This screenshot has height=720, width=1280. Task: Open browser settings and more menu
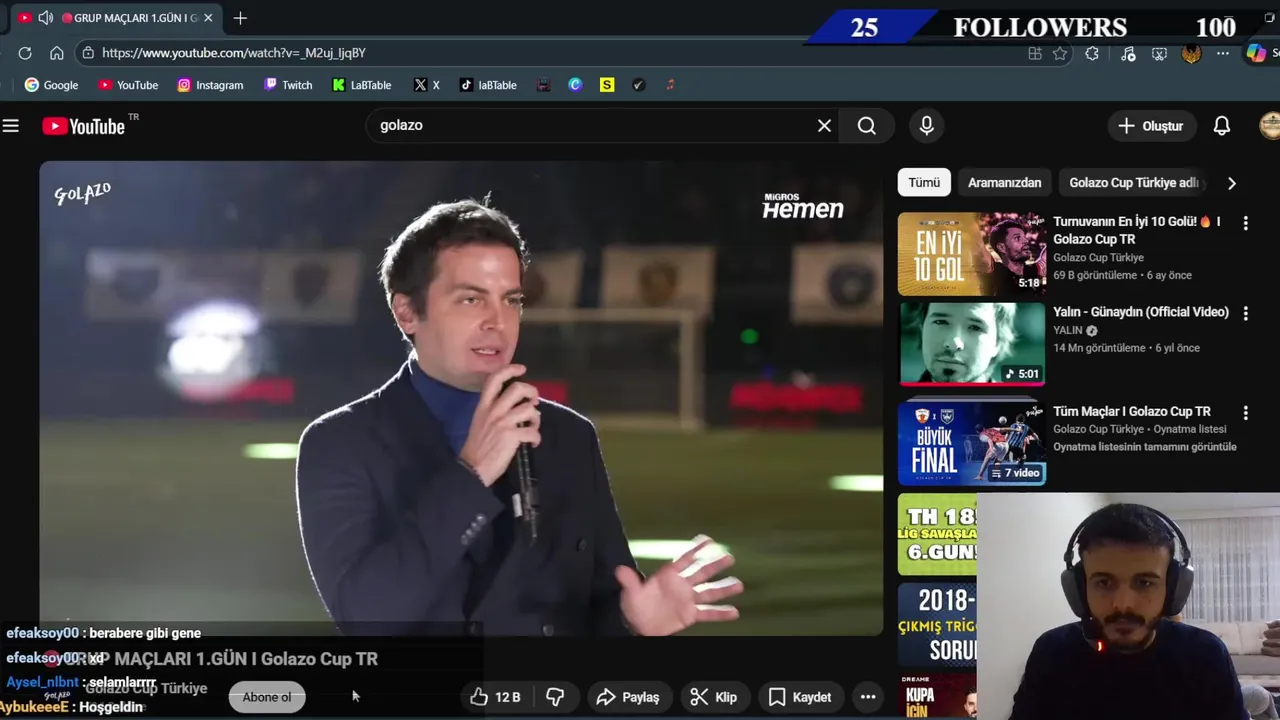(x=1223, y=54)
